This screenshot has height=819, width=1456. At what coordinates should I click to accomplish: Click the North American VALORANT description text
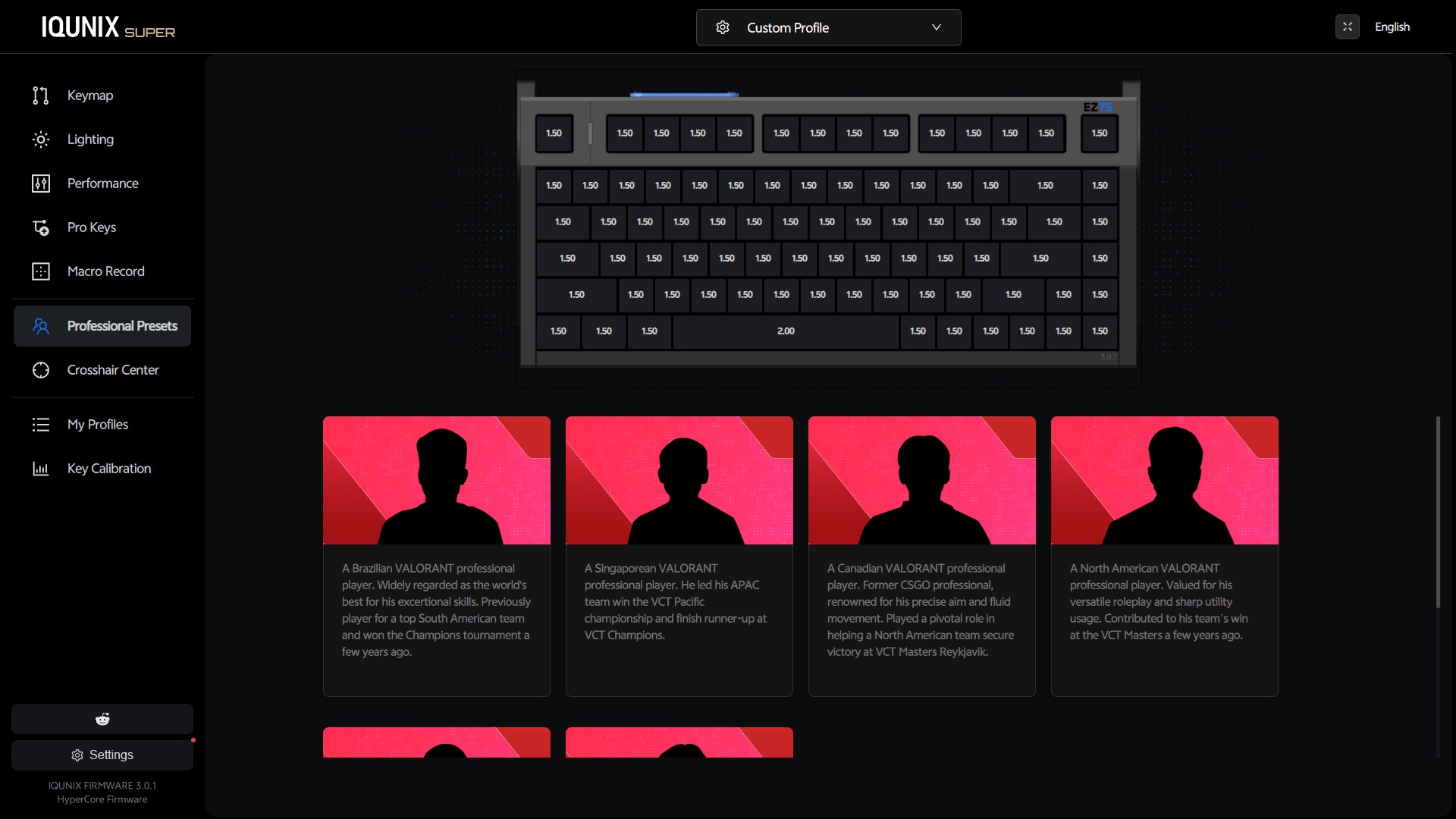click(x=1159, y=601)
